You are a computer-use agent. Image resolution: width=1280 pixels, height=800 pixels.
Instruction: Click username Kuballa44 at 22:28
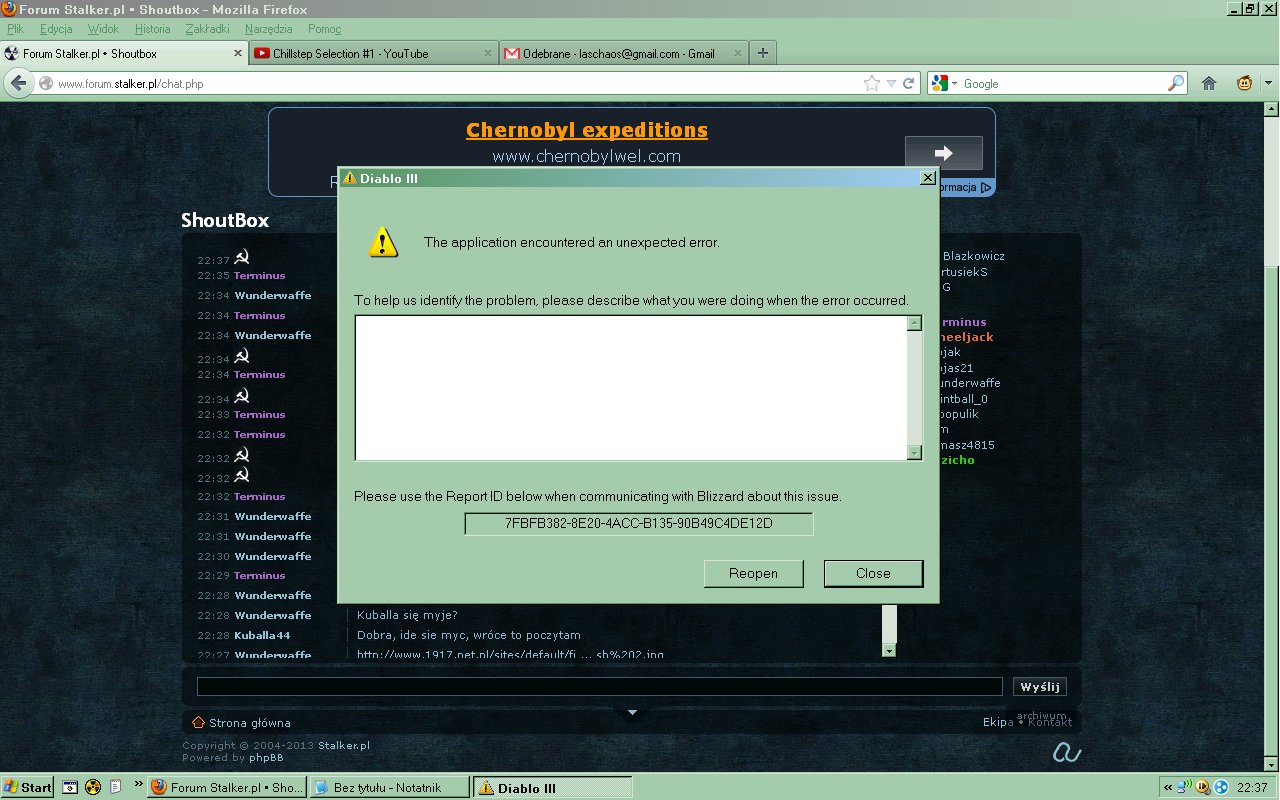(x=262, y=635)
